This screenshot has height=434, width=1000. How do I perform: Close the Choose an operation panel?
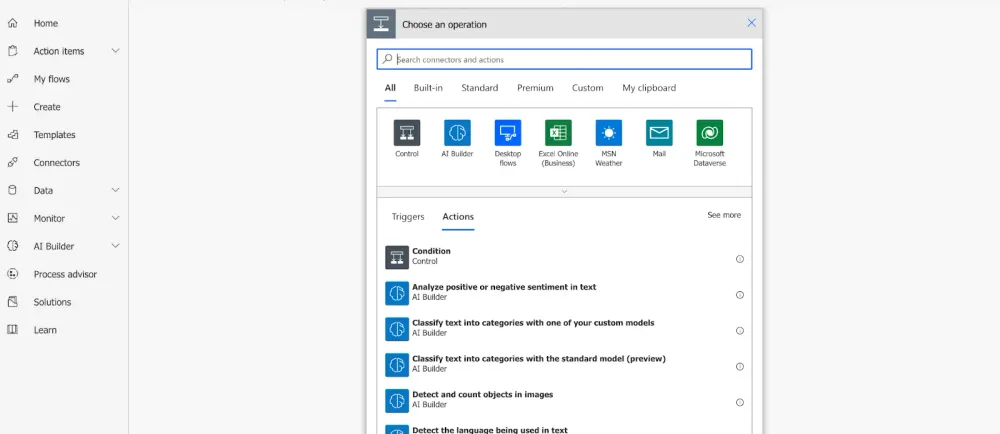tap(752, 23)
